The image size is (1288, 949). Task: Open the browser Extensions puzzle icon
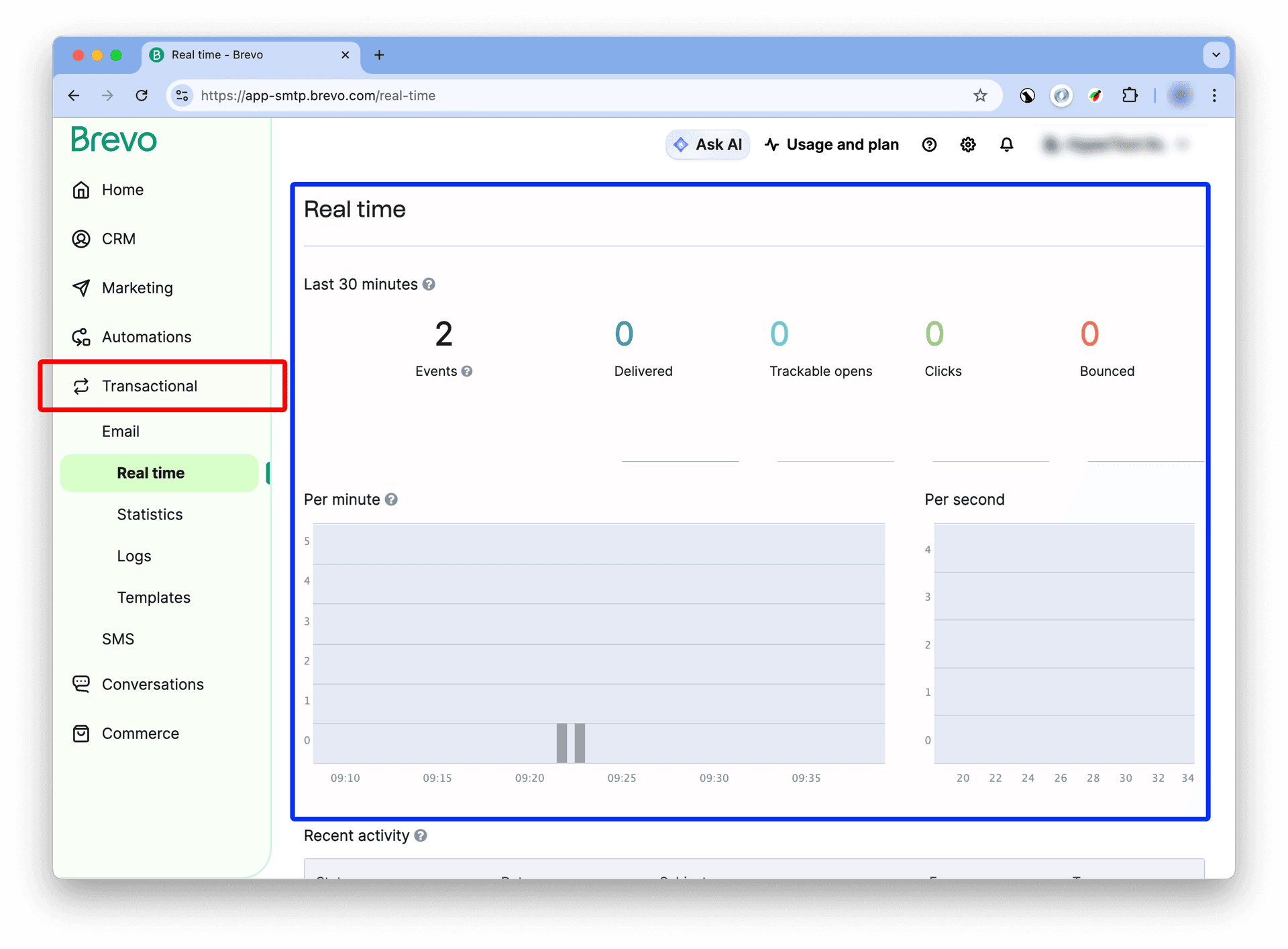tap(1130, 95)
